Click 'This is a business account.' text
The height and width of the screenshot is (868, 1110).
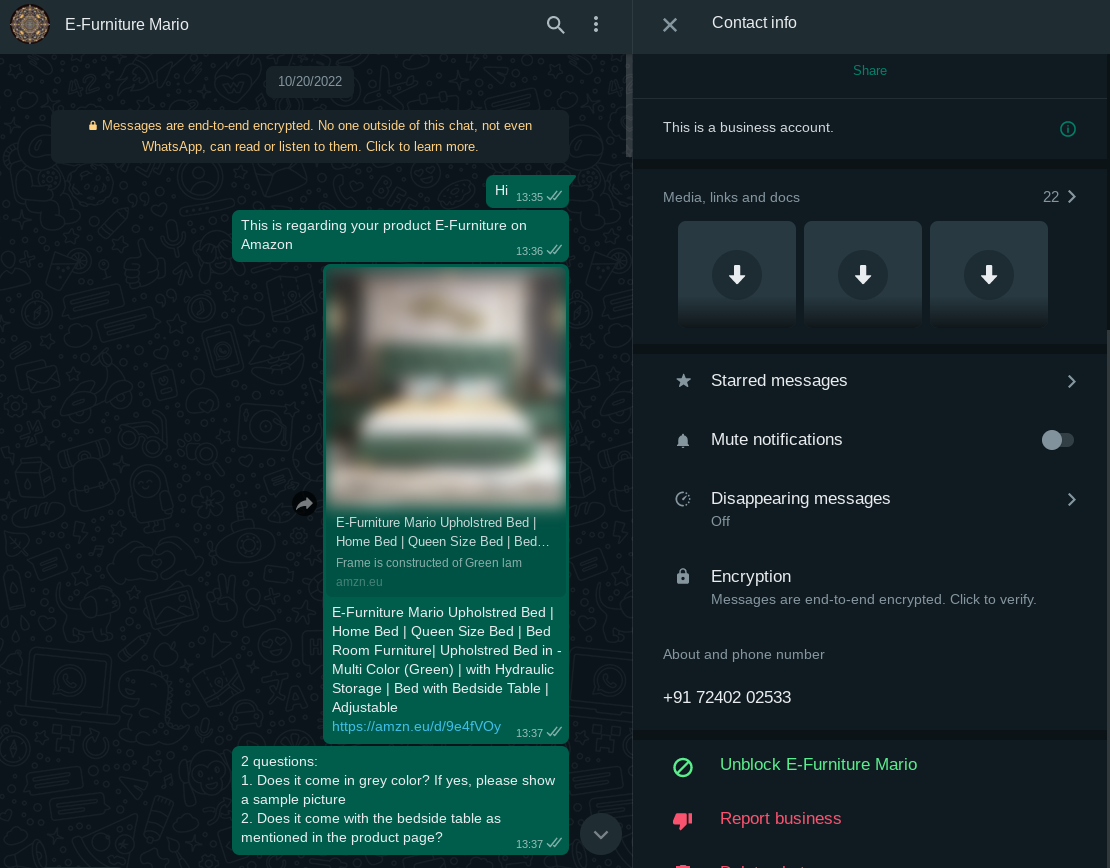(x=748, y=128)
